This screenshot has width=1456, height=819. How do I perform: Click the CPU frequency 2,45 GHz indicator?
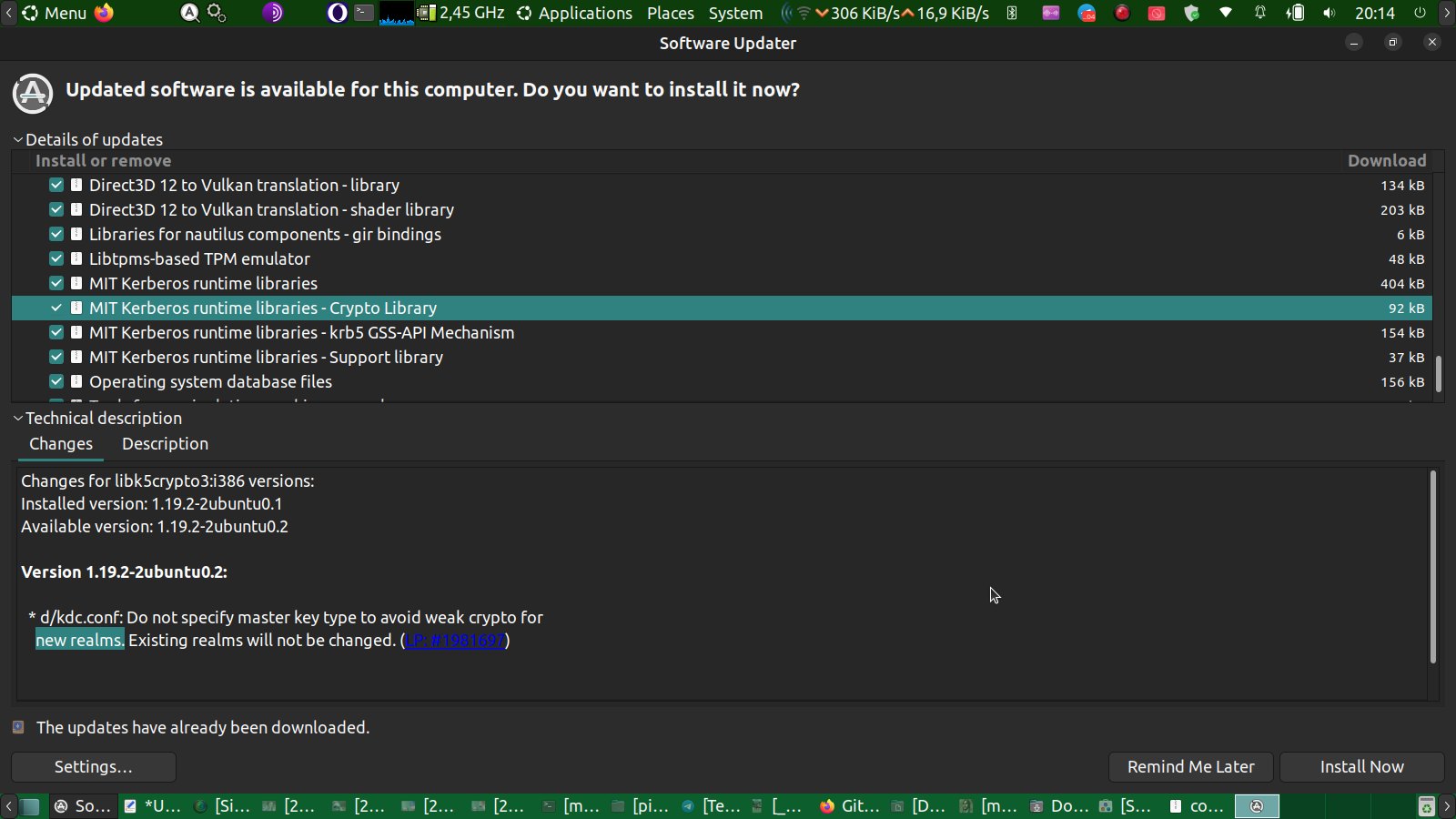461,13
